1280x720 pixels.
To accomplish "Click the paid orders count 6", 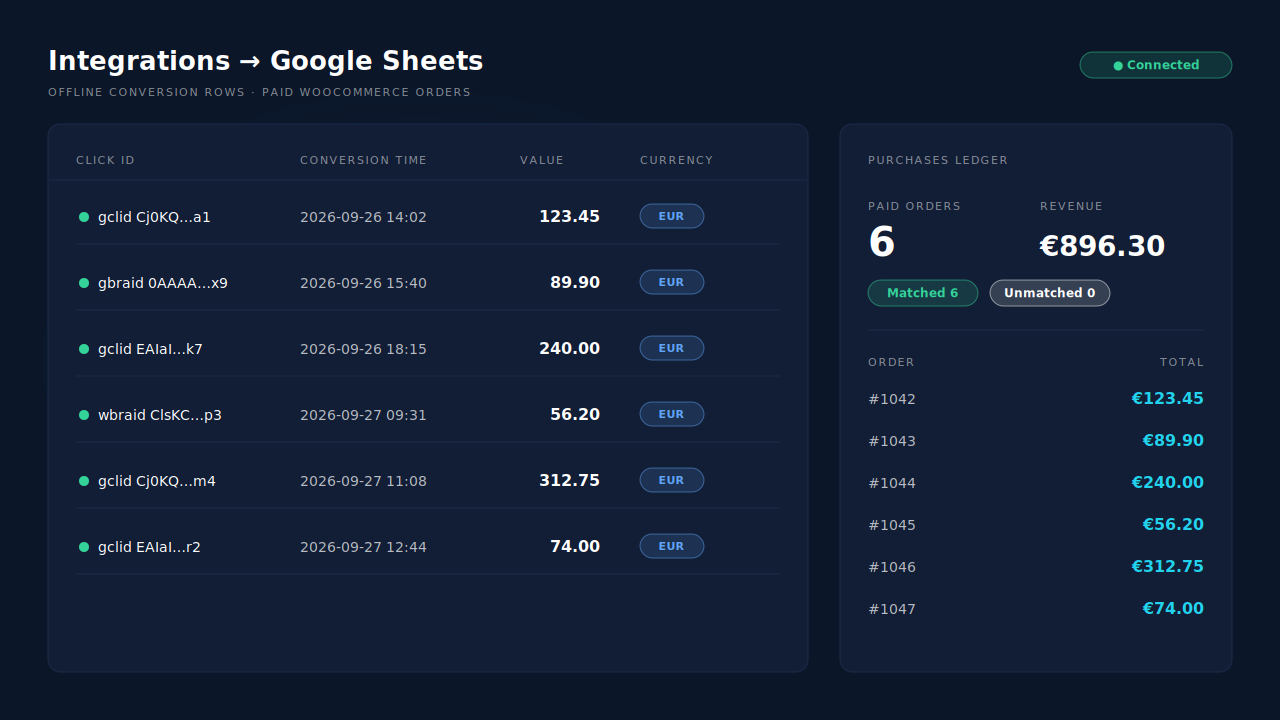I will (x=881, y=243).
